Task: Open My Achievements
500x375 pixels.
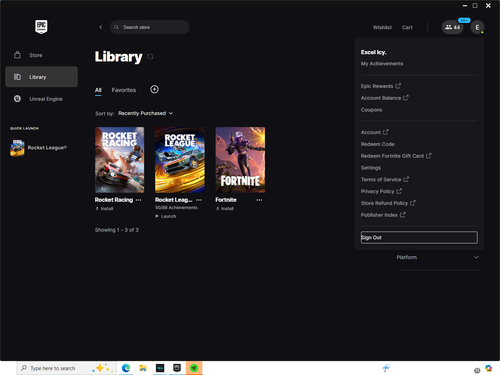Action: [382, 64]
